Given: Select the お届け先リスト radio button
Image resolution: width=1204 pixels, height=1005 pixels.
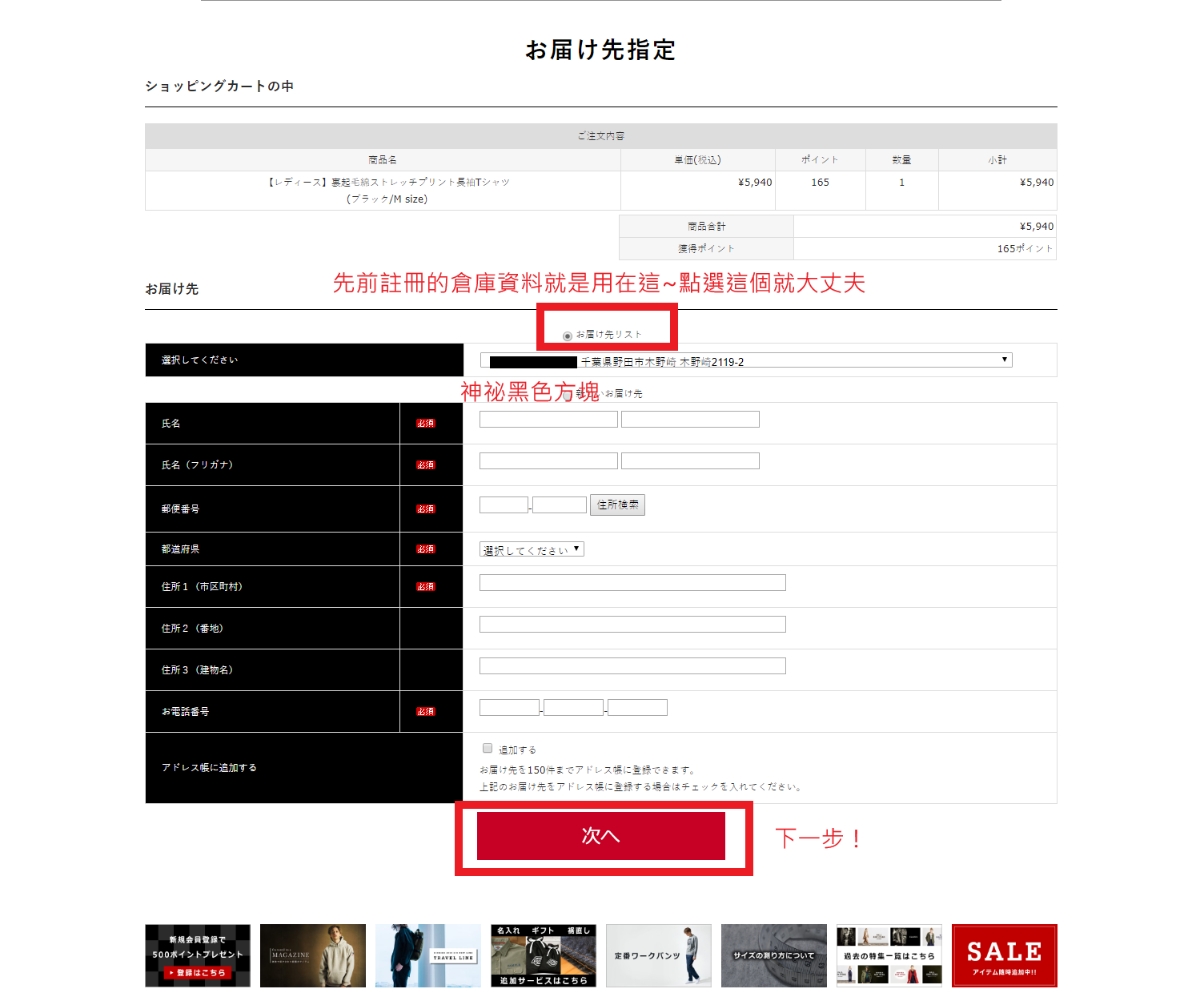Looking at the screenshot, I should [568, 336].
